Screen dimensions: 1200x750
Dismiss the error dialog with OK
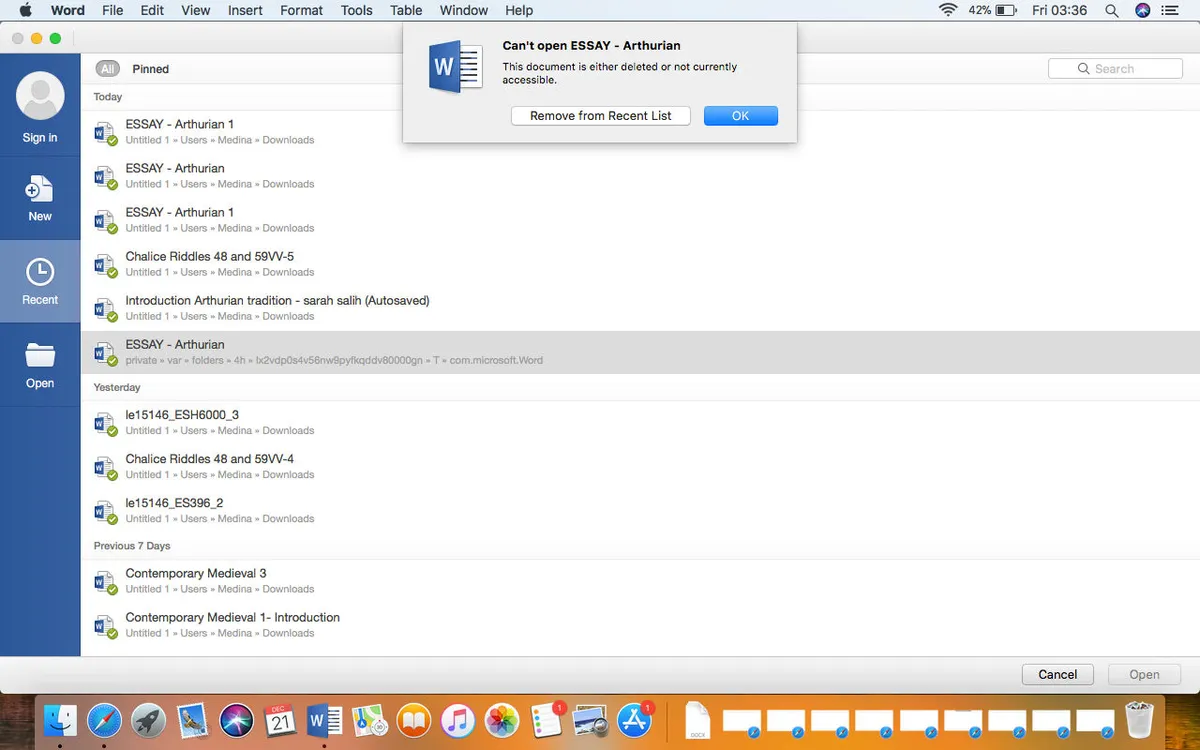pos(741,116)
